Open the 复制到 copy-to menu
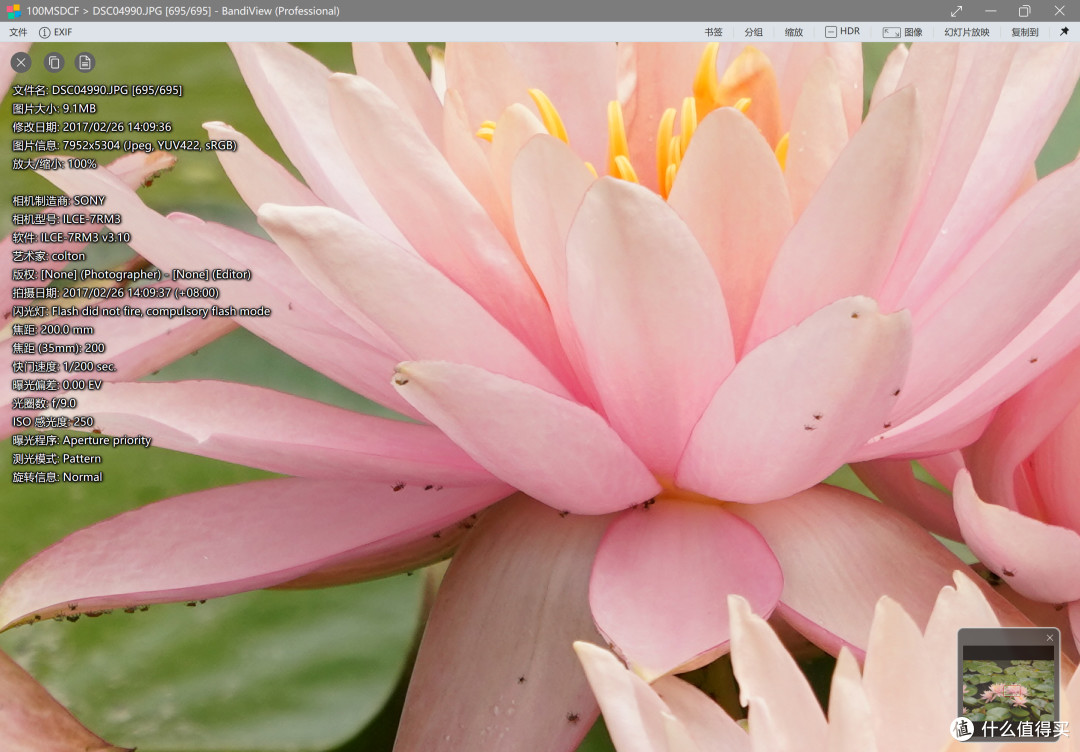This screenshot has height=752, width=1080. [1025, 32]
